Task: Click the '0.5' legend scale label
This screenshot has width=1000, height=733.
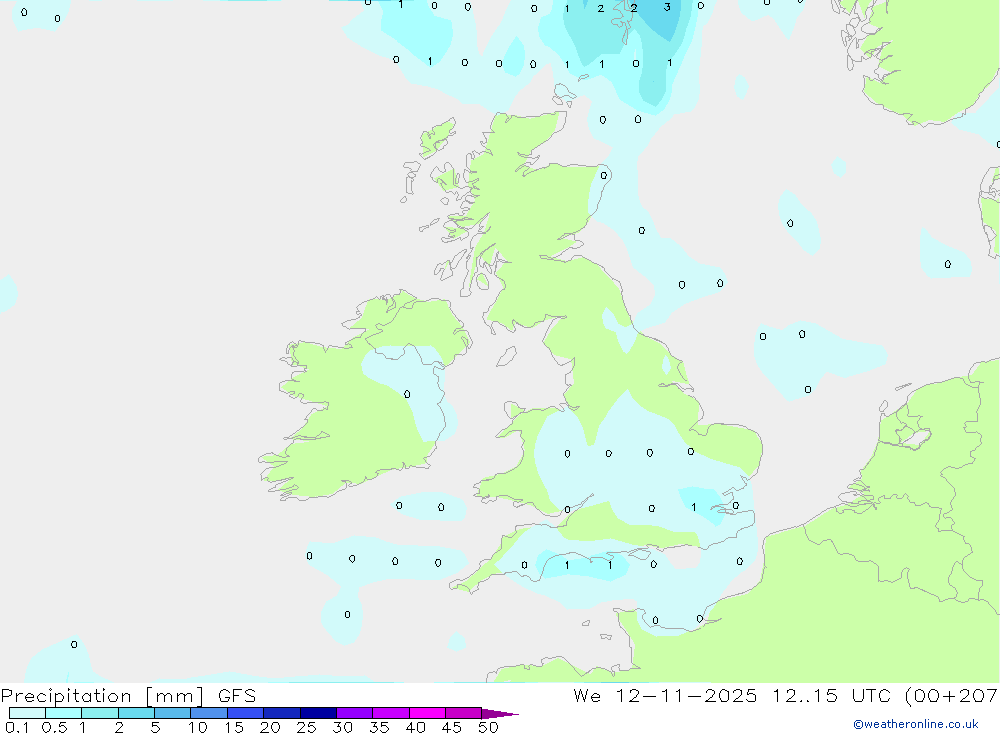Action: tap(54, 727)
